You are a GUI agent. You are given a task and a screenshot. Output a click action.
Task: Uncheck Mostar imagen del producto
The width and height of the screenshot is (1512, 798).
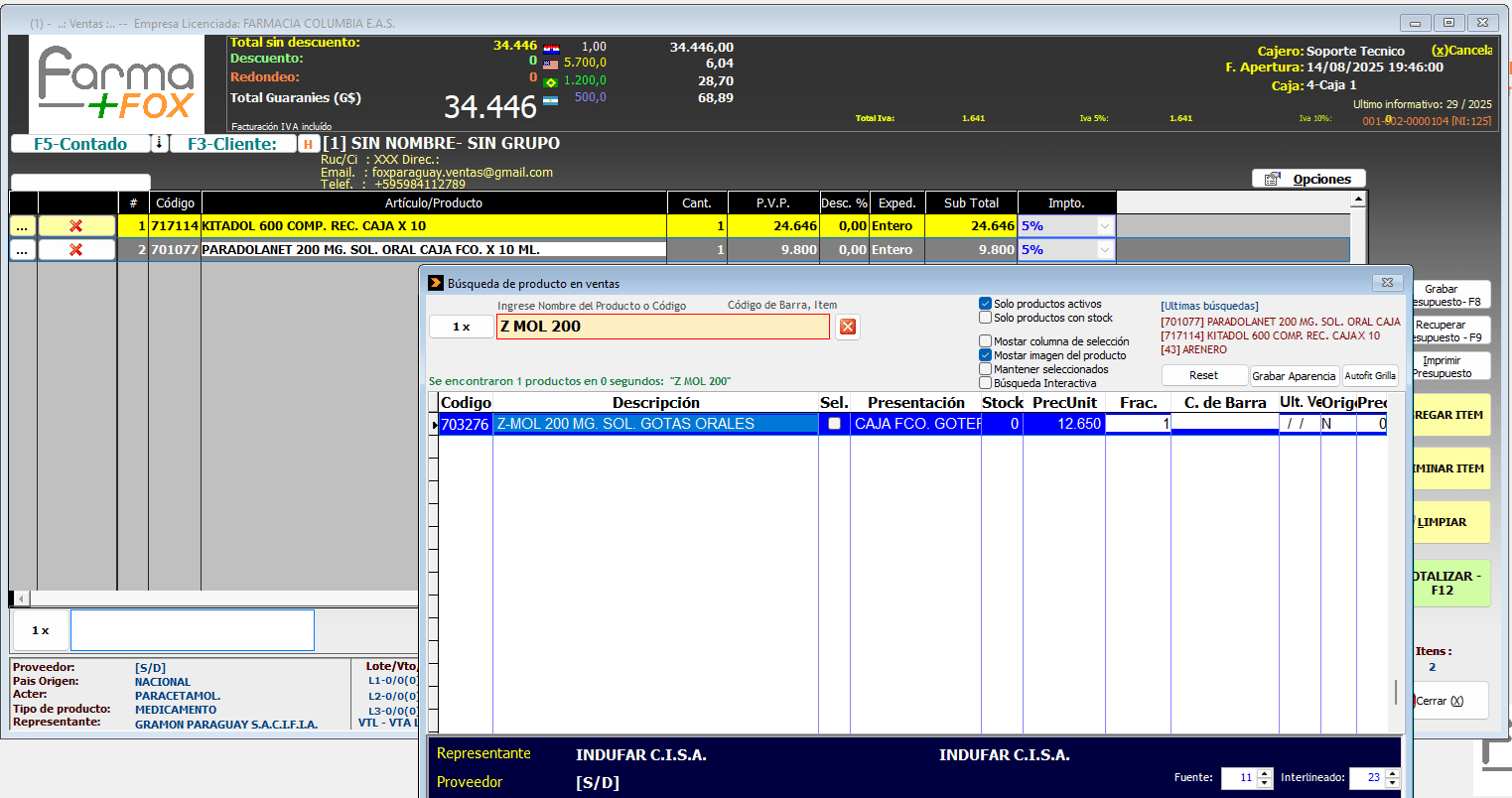986,355
